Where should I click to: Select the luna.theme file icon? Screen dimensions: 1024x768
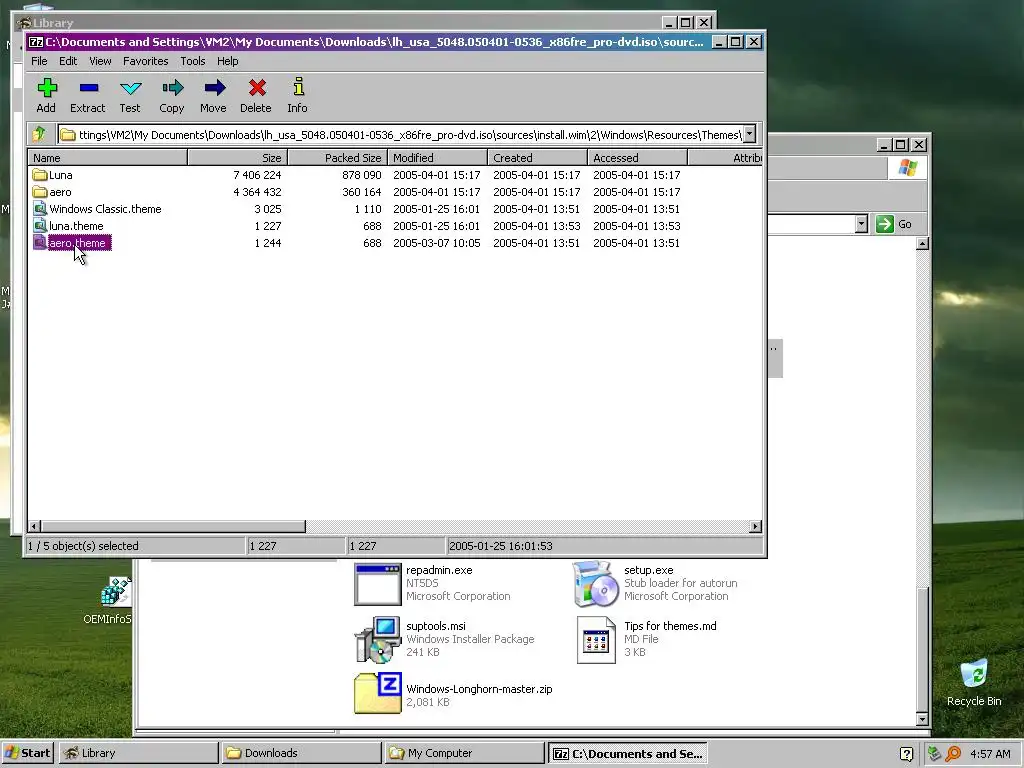40,226
